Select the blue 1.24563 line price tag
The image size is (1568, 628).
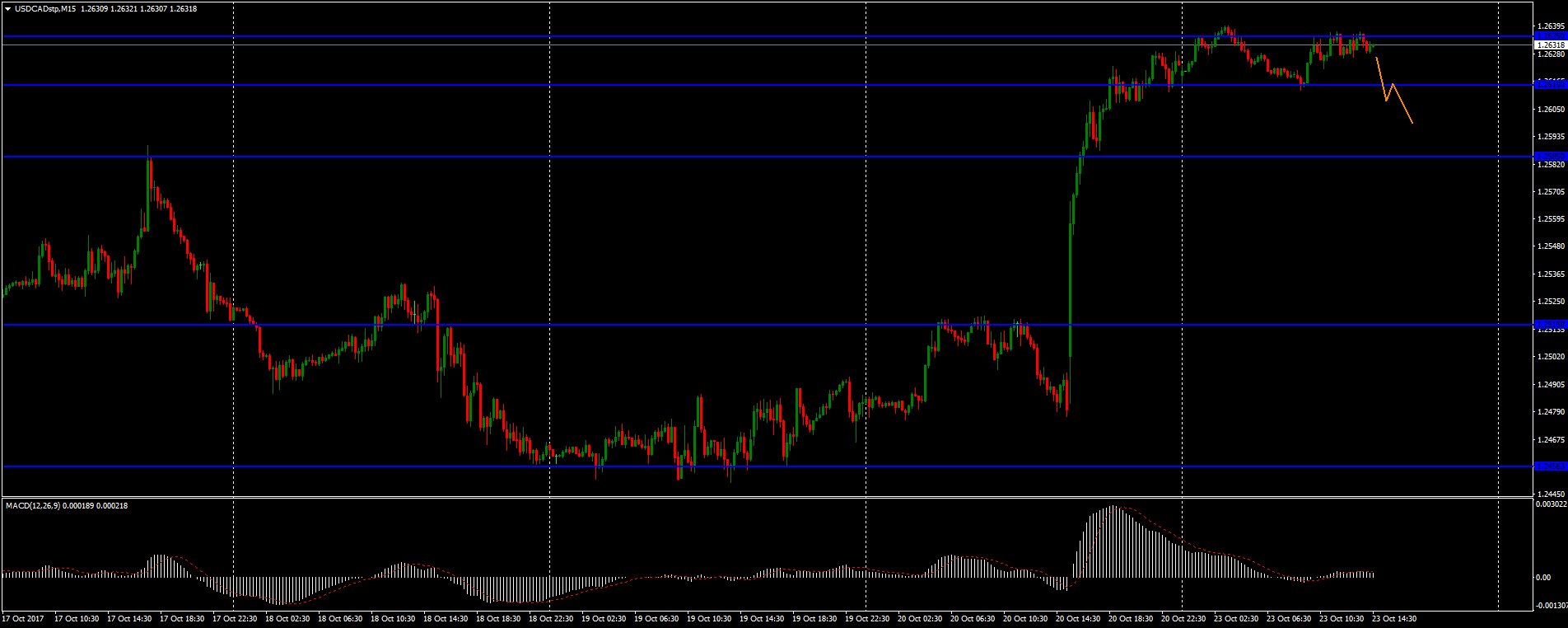pyautogui.click(x=1550, y=466)
